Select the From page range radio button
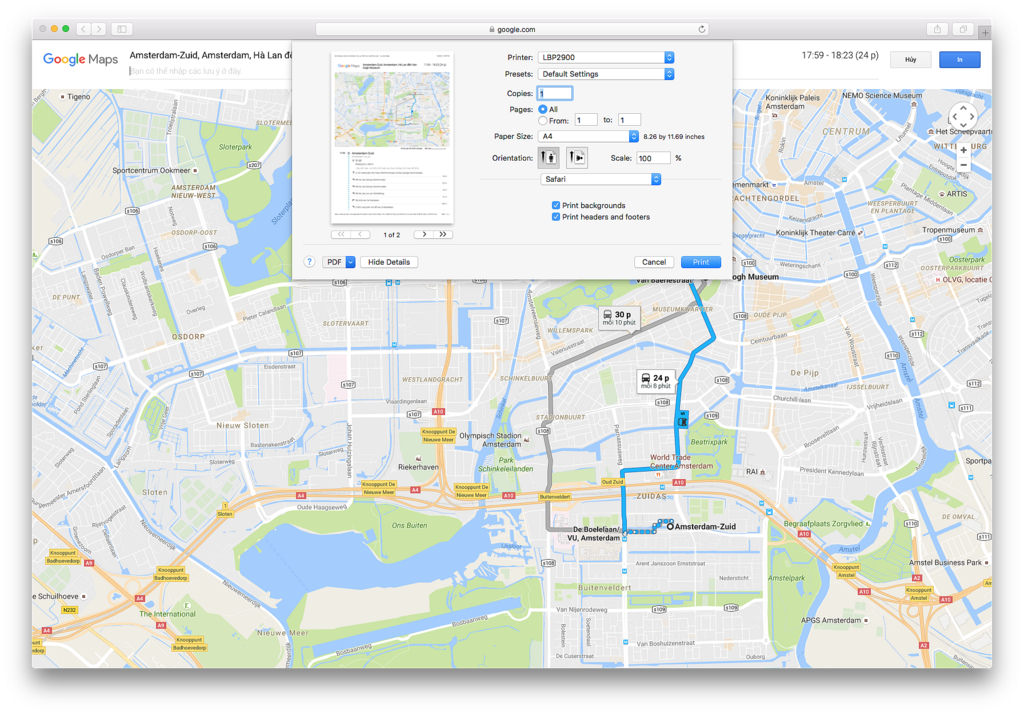Image resolution: width=1024 pixels, height=714 pixels. (543, 120)
